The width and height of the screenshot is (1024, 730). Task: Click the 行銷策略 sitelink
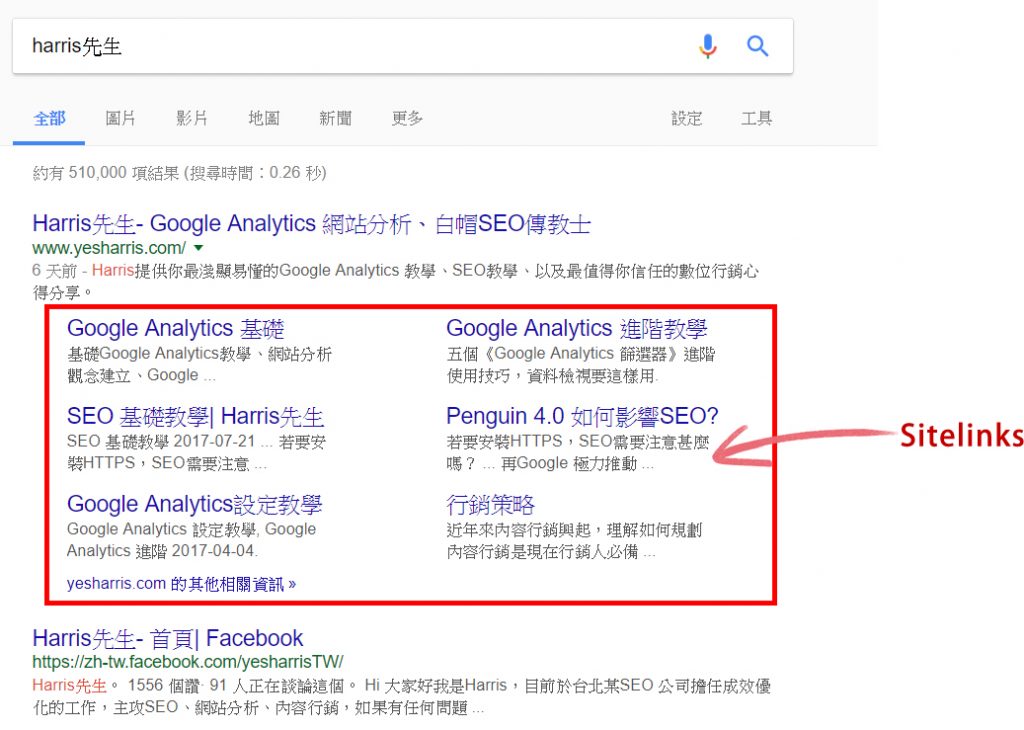coord(490,505)
